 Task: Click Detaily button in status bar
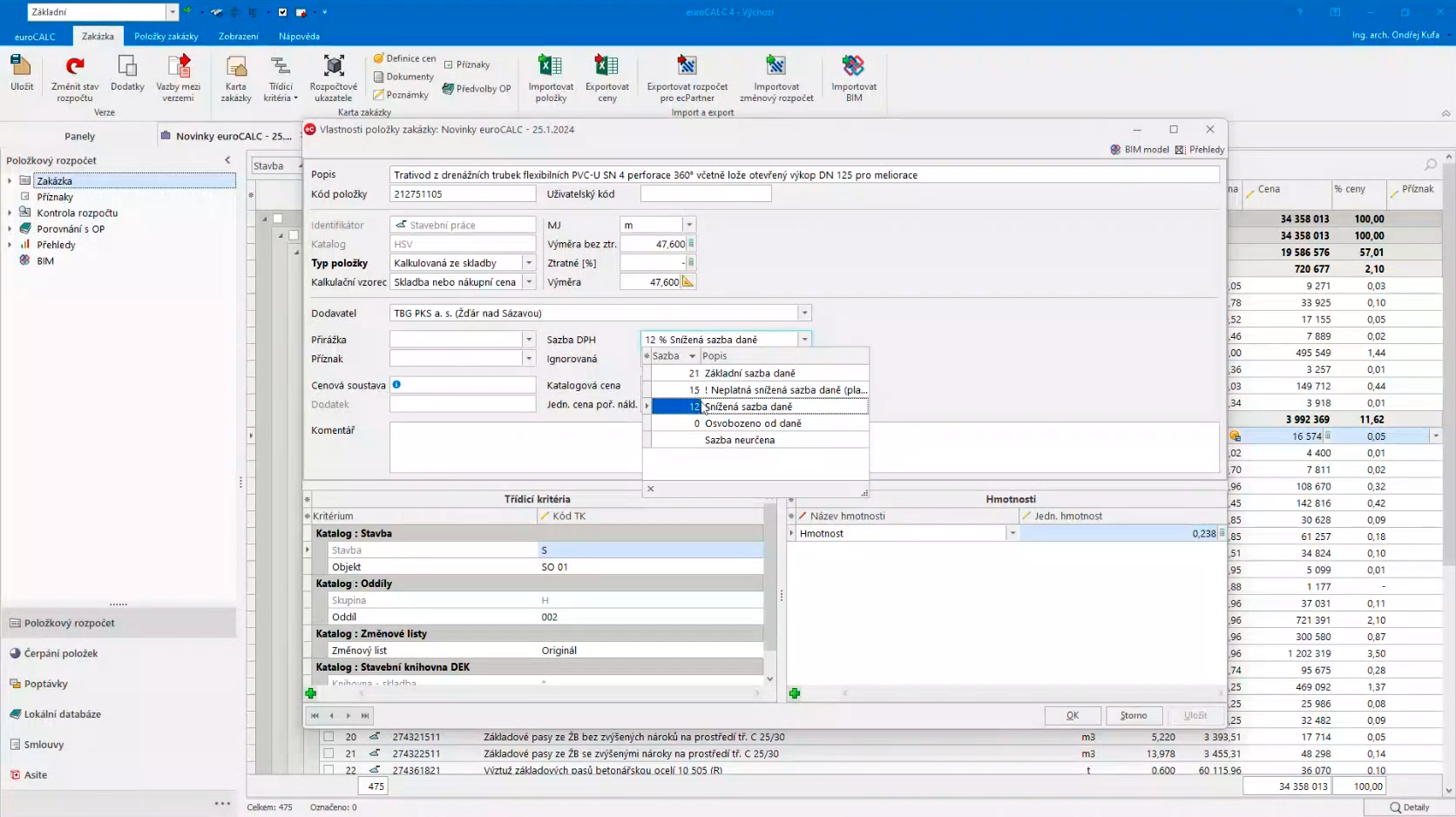[1410, 807]
